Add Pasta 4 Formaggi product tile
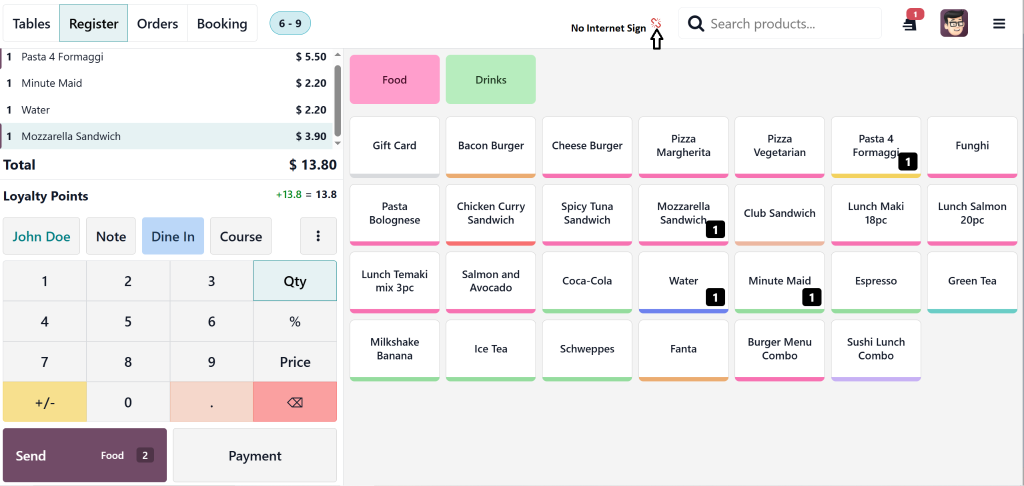The height and width of the screenshot is (486, 1024). click(876, 146)
